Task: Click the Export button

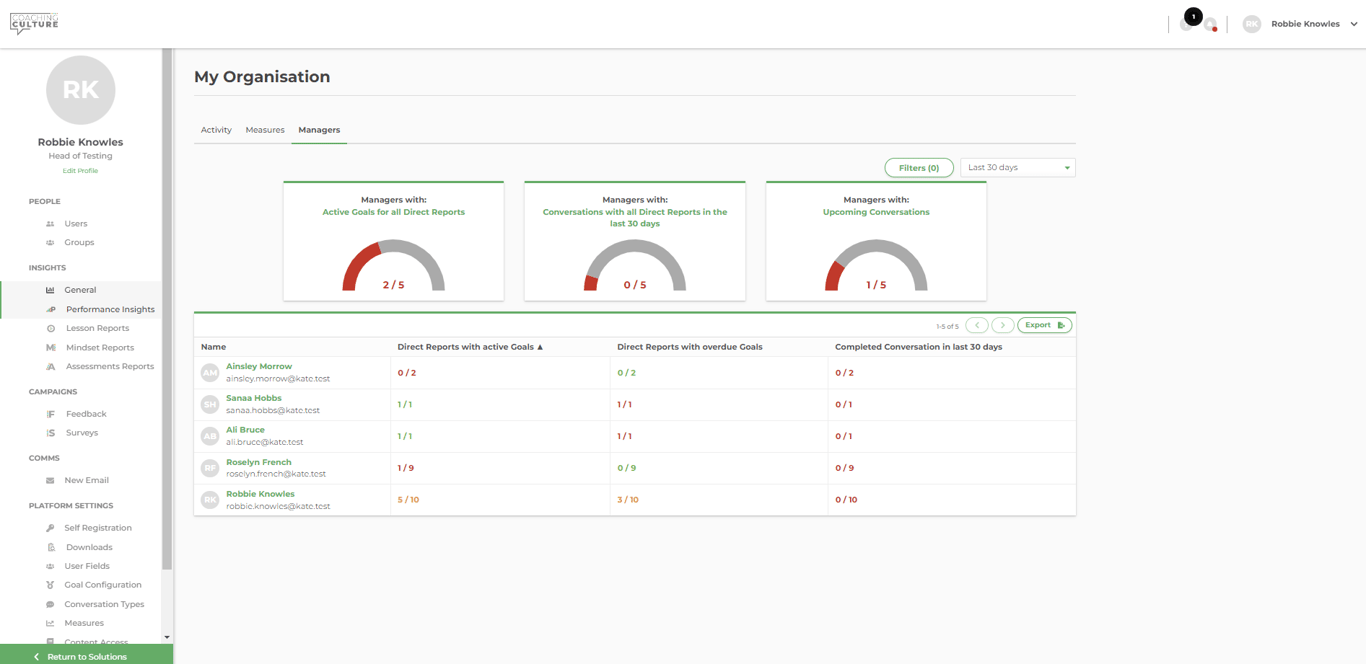Action: pos(1045,325)
